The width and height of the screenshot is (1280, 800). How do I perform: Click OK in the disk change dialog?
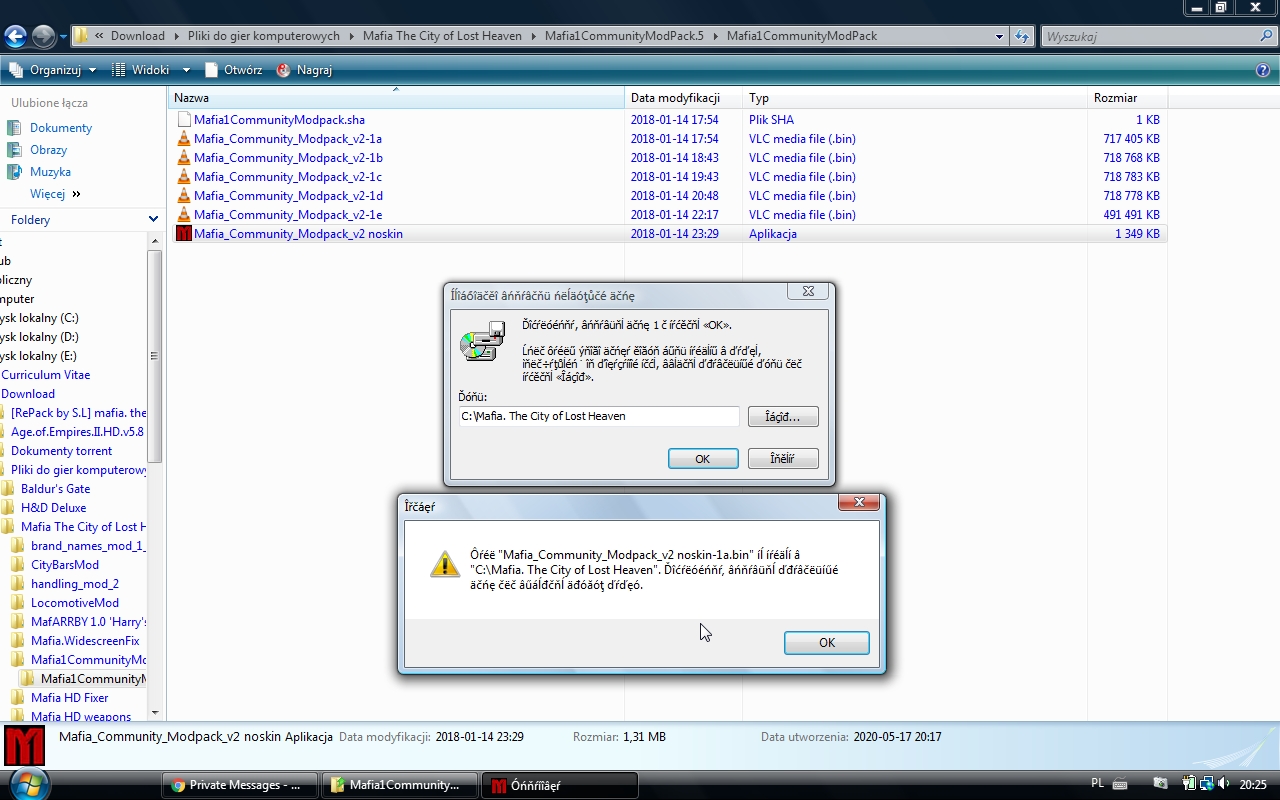click(703, 458)
